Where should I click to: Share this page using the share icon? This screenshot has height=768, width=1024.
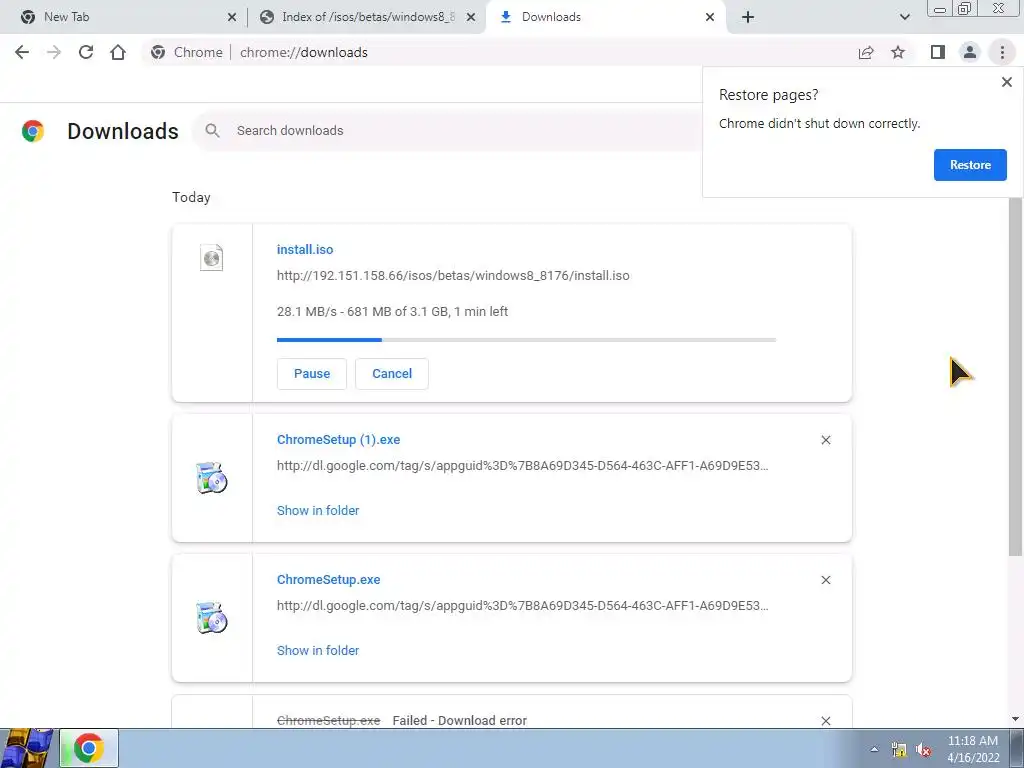pos(866,52)
